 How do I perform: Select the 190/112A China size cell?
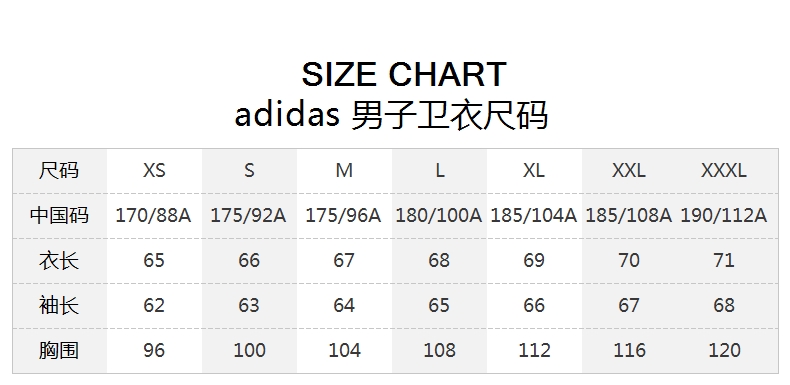(x=723, y=216)
